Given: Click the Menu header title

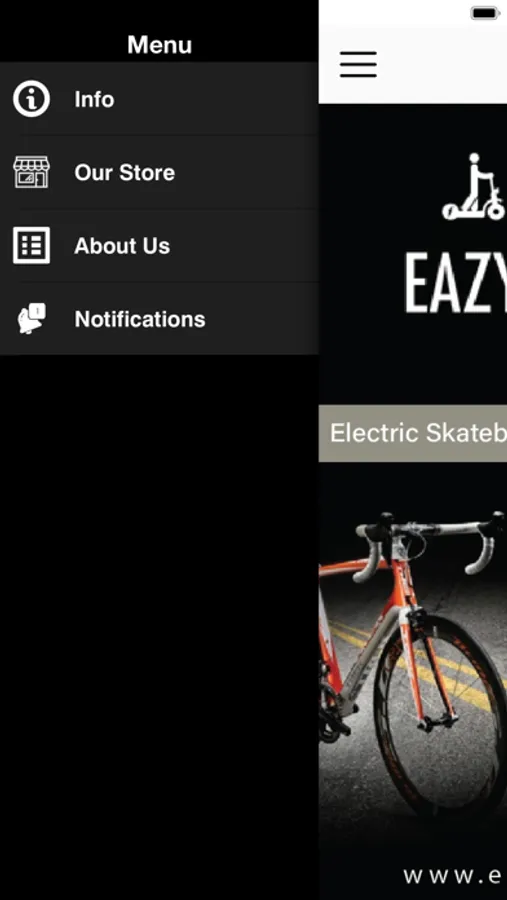Looking at the screenshot, I should [160, 45].
